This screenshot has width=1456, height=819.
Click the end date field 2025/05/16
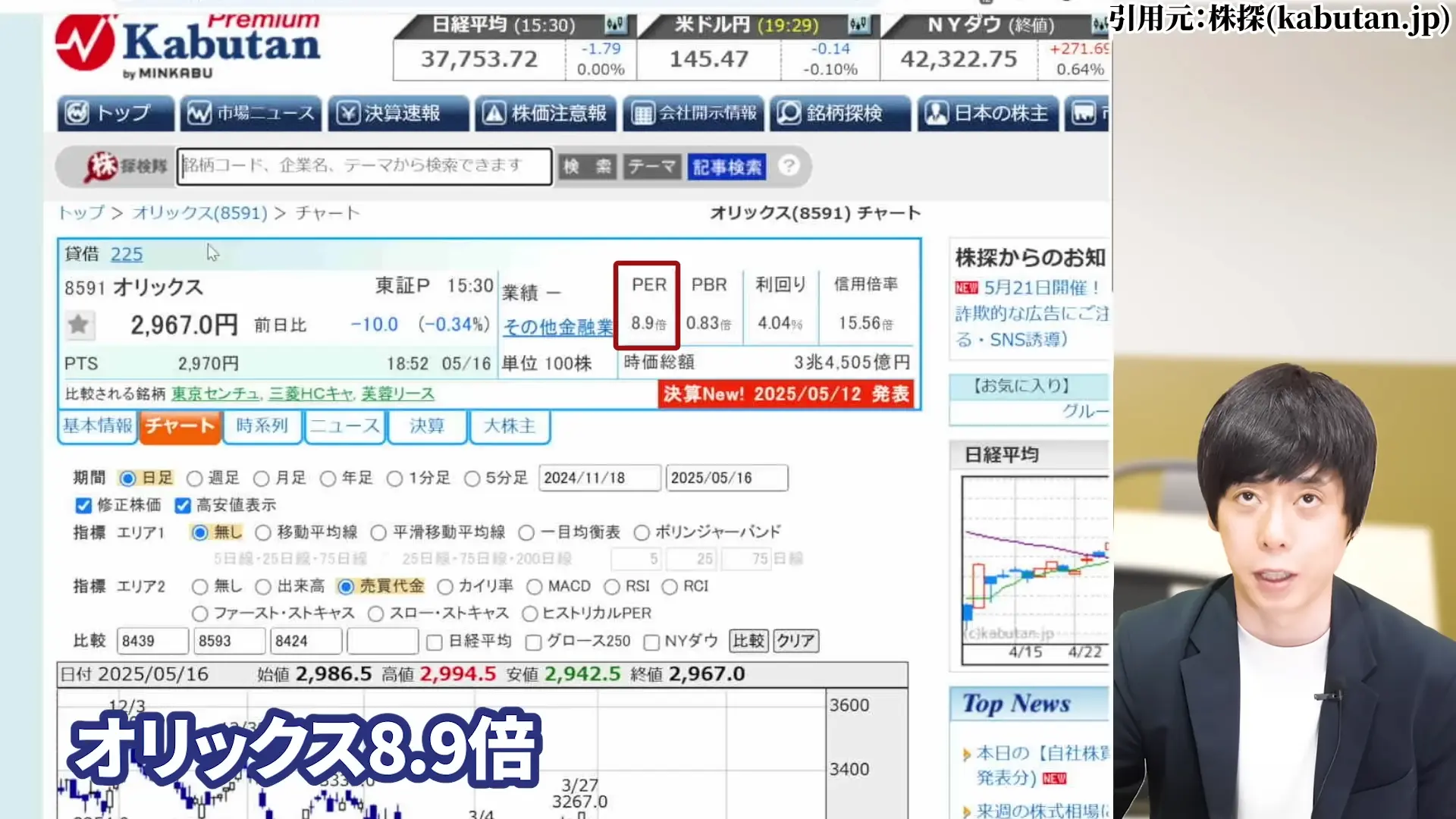726,478
